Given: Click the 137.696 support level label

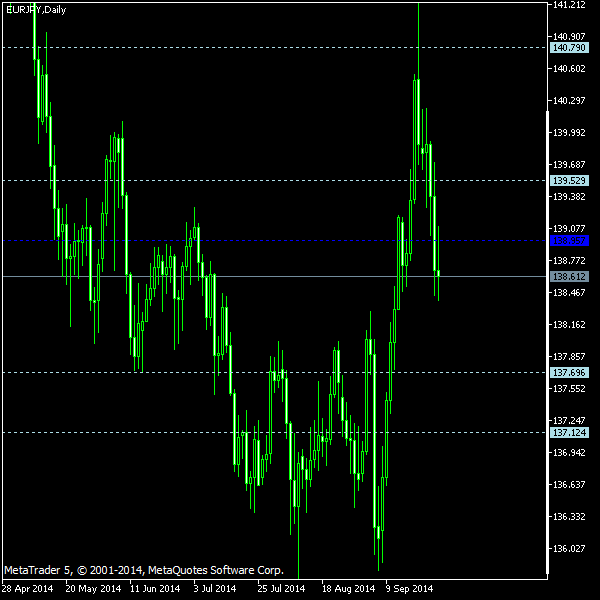Looking at the screenshot, I should (x=569, y=372).
